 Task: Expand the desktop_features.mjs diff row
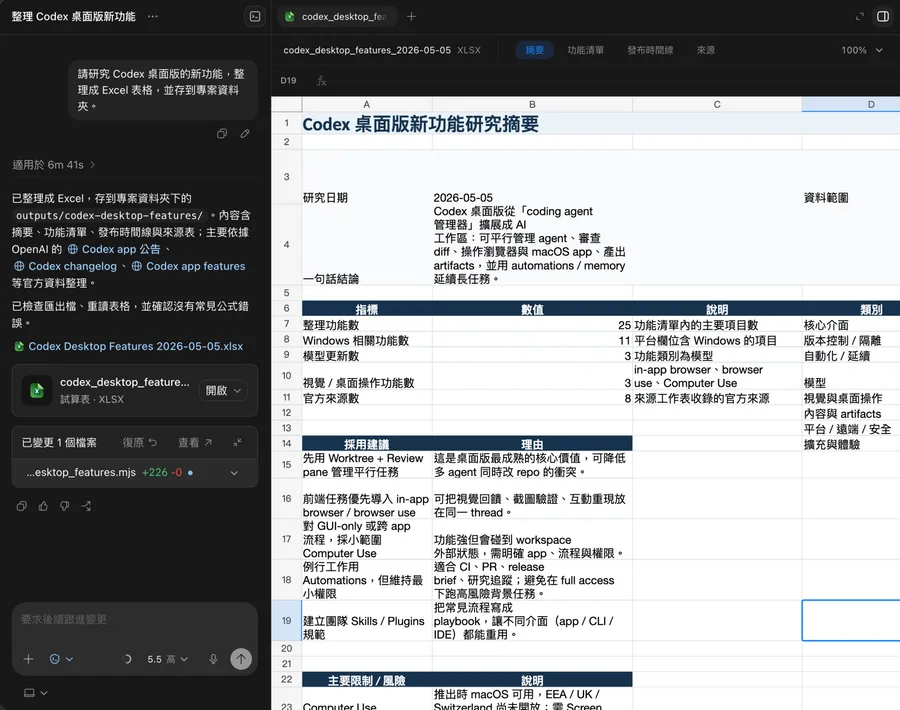click(134, 473)
